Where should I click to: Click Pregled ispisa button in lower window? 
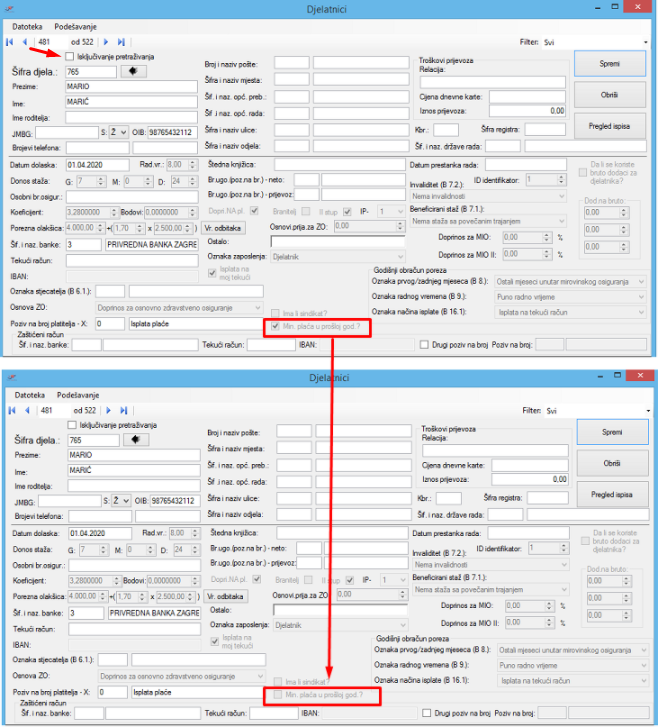[x=611, y=494]
